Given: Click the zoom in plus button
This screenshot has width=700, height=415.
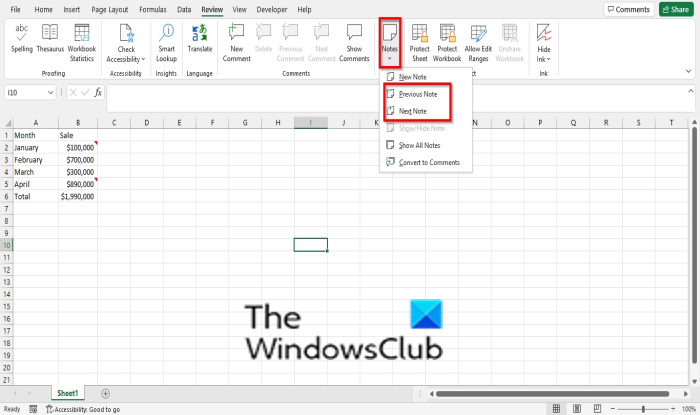Looking at the screenshot, I should coord(673,409).
